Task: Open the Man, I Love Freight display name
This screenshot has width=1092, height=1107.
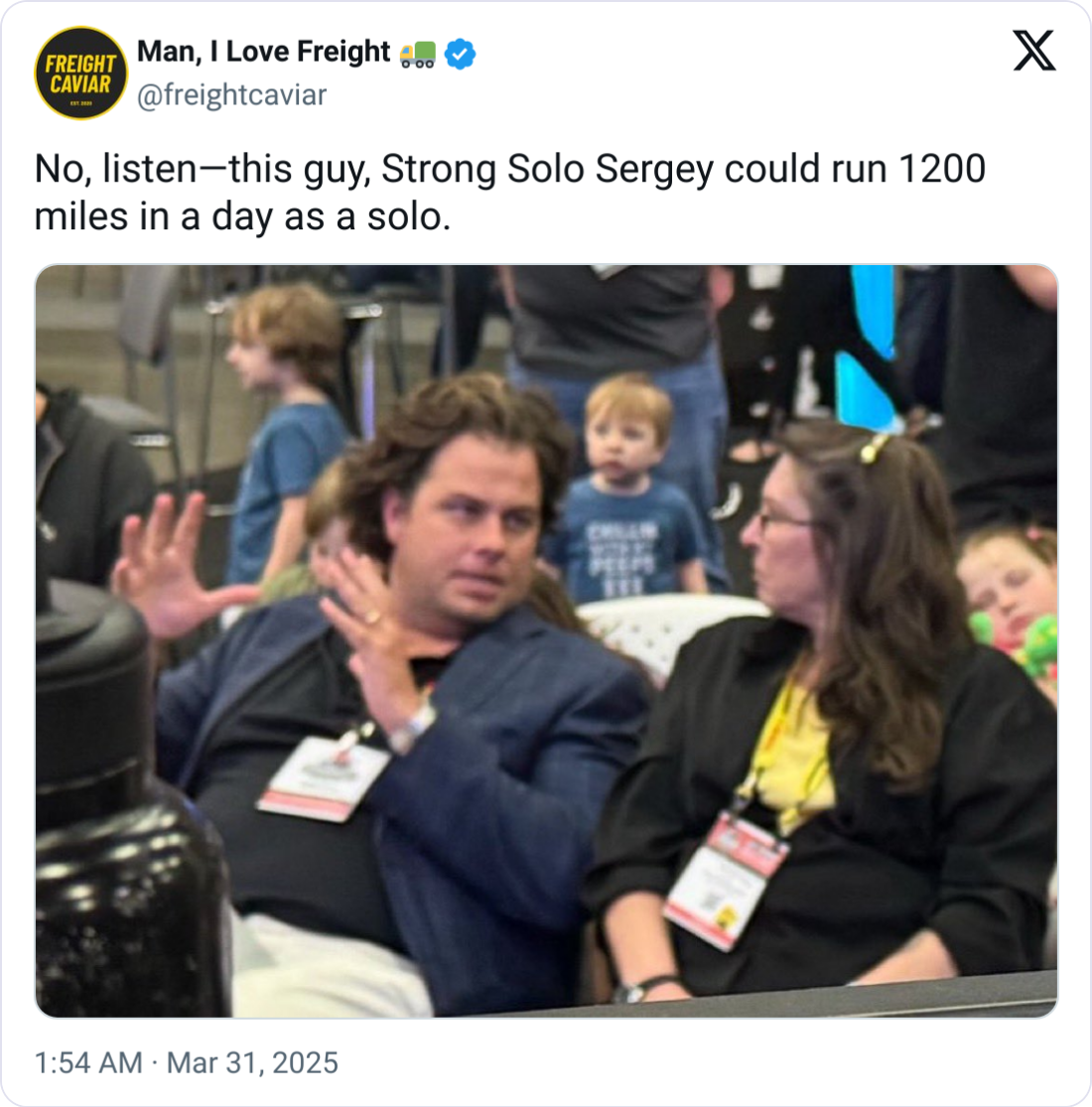Action: 263,52
